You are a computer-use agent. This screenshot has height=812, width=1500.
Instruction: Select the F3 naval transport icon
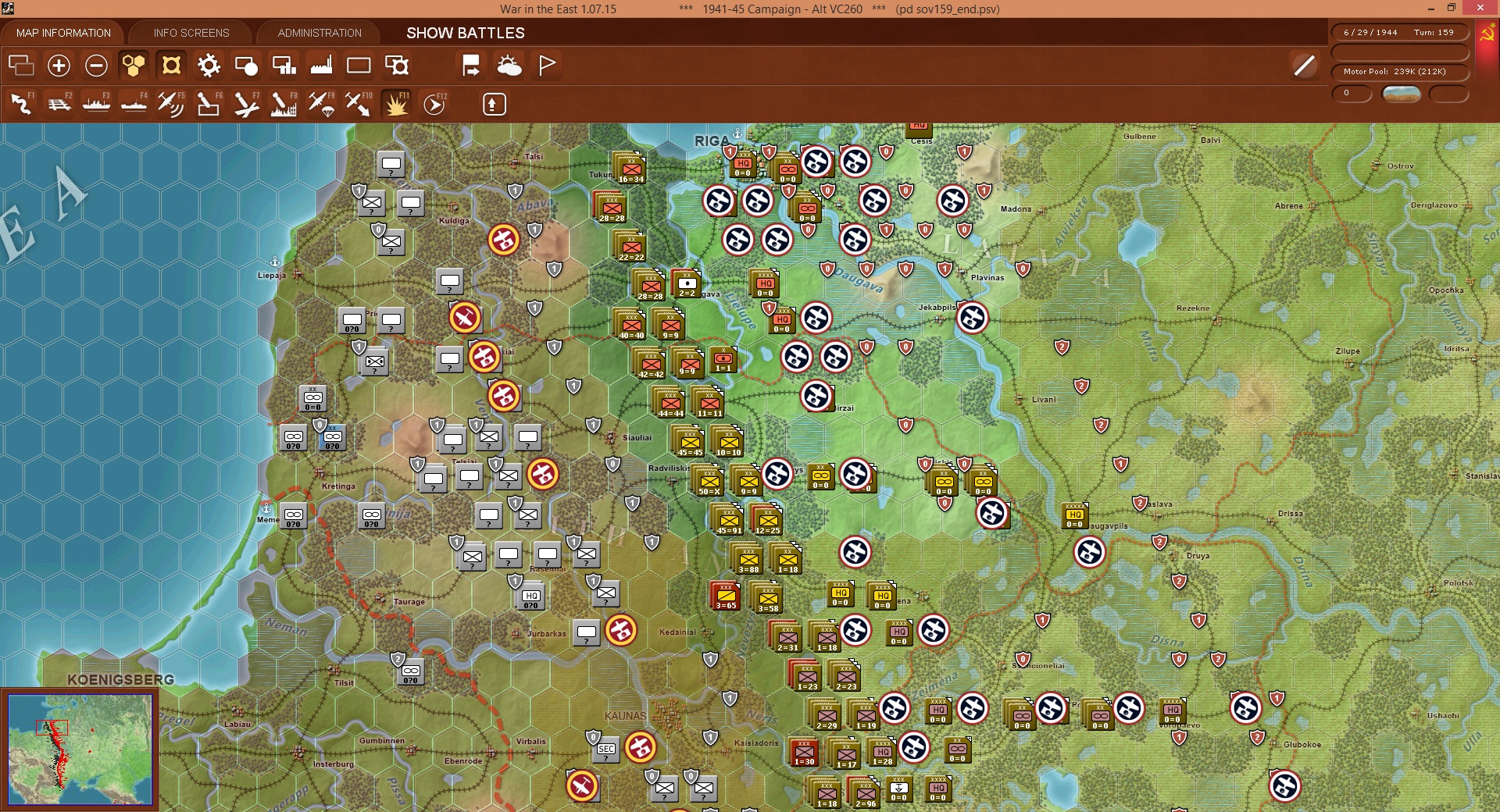click(96, 104)
